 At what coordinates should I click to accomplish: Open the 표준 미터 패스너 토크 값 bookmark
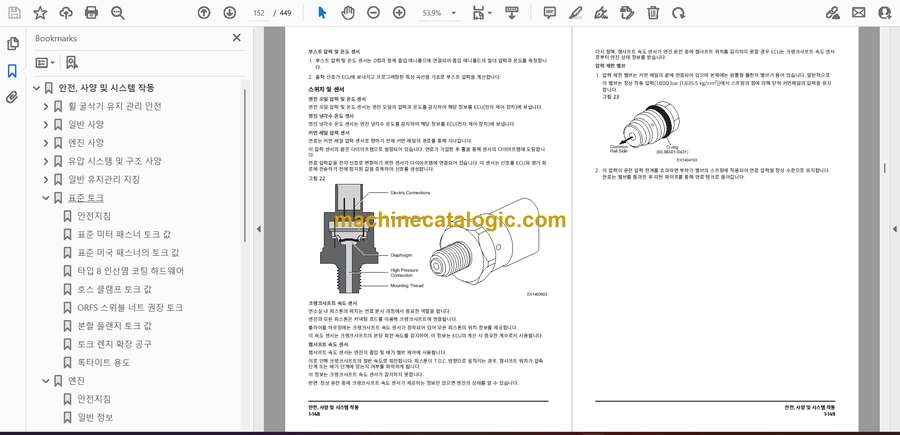point(124,234)
